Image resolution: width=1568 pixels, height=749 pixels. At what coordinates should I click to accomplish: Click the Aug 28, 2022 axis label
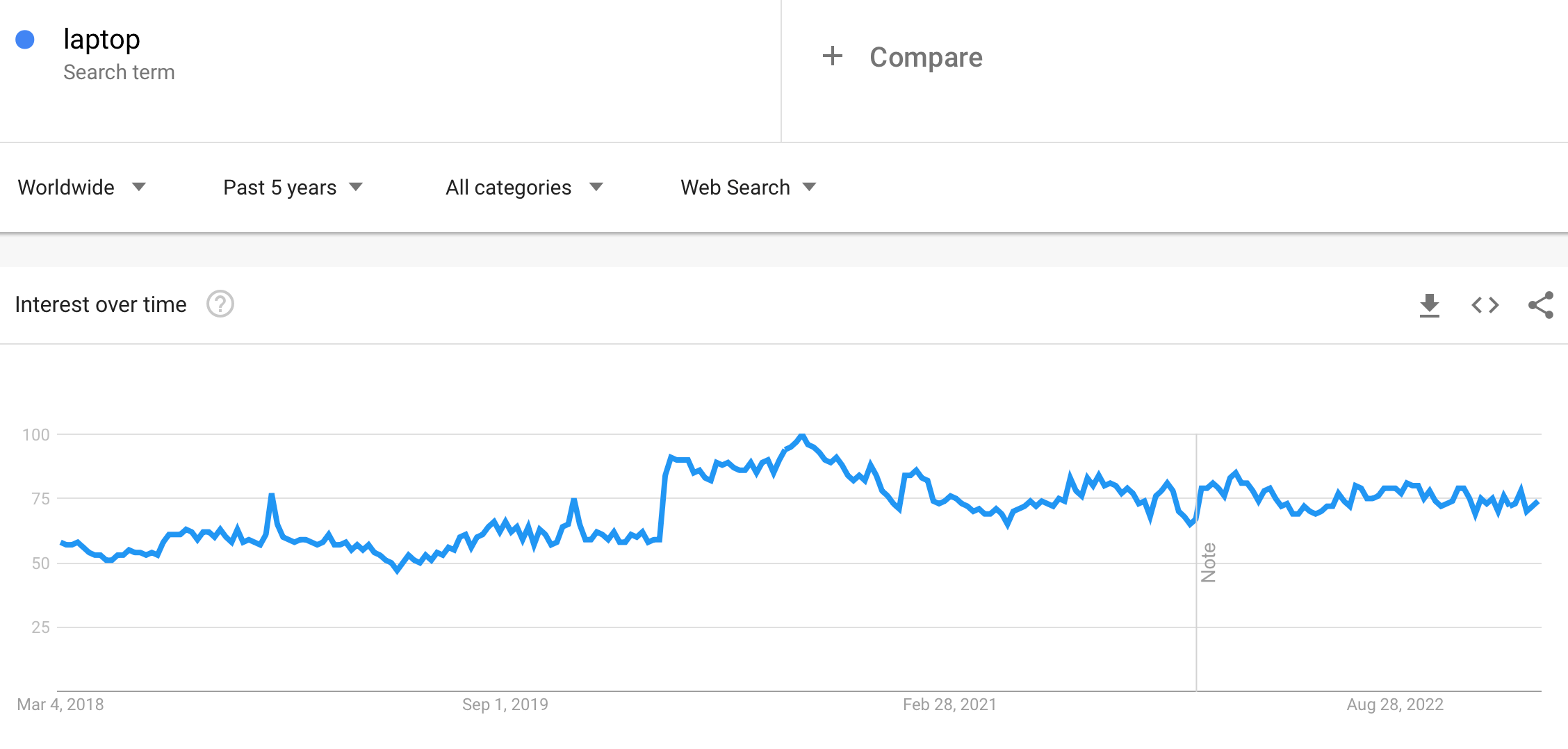pos(1394,705)
